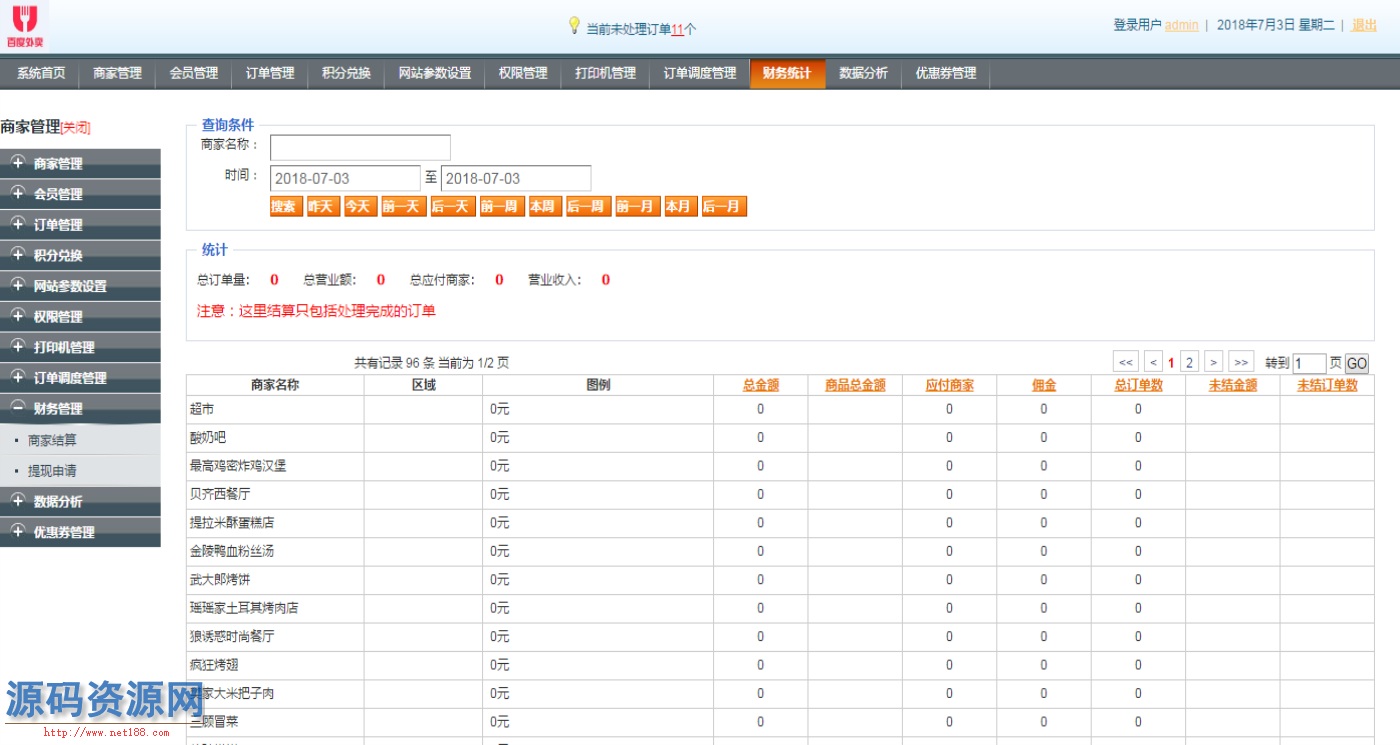1400x745 pixels.
Task: Expand 数据分析 section in sidebar
Action: (x=80, y=502)
